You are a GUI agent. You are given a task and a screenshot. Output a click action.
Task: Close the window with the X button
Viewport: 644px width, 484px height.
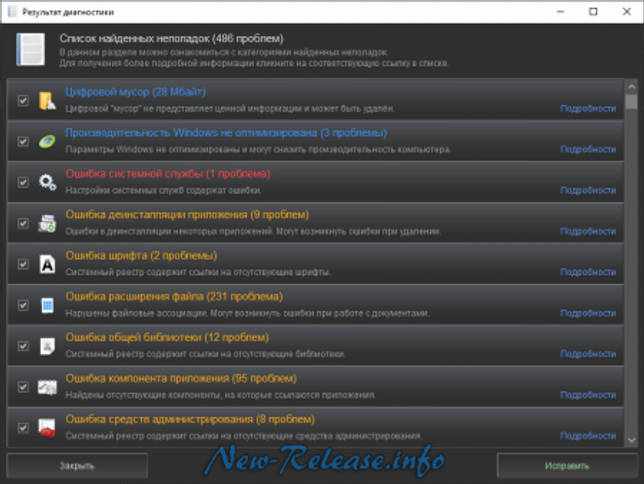pyautogui.click(x=627, y=12)
